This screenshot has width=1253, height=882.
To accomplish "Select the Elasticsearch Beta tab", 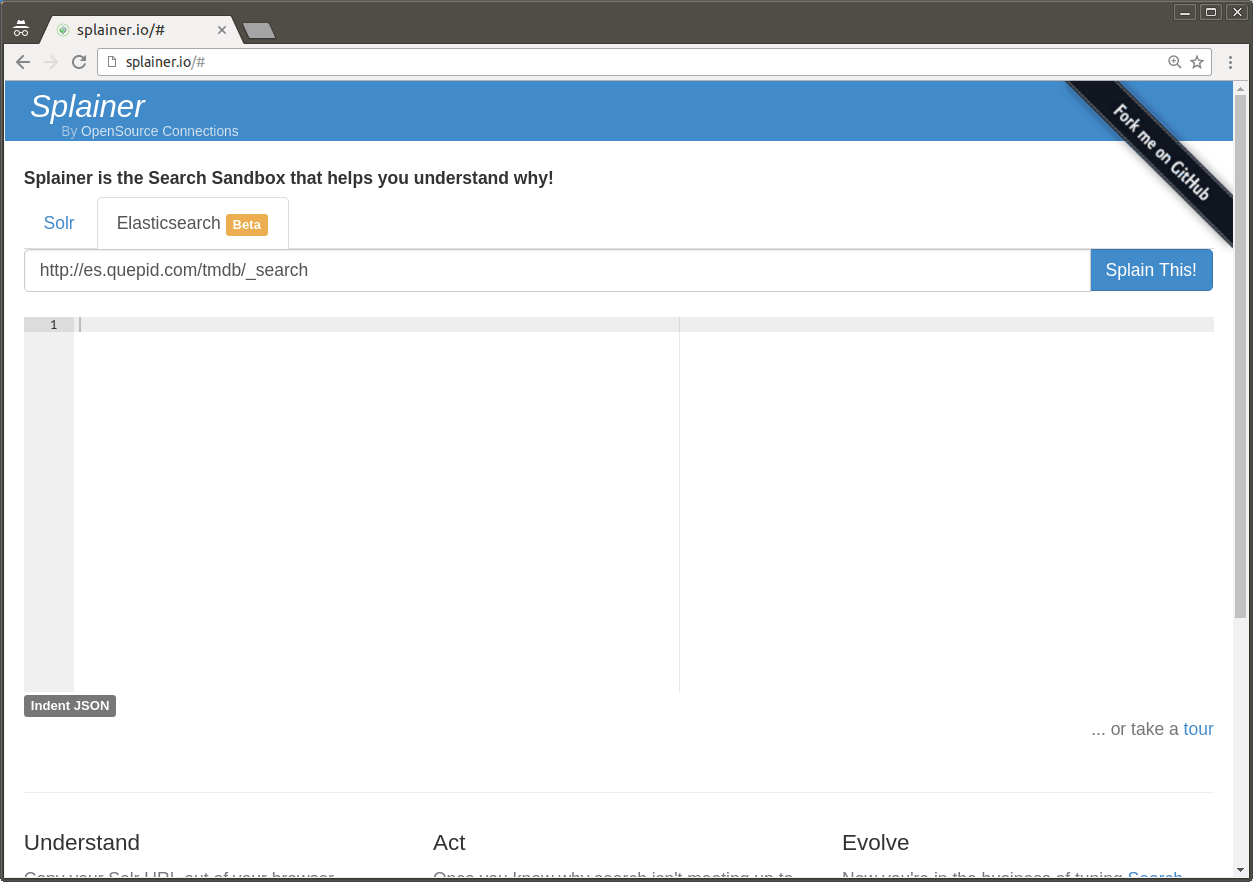I will click(193, 223).
